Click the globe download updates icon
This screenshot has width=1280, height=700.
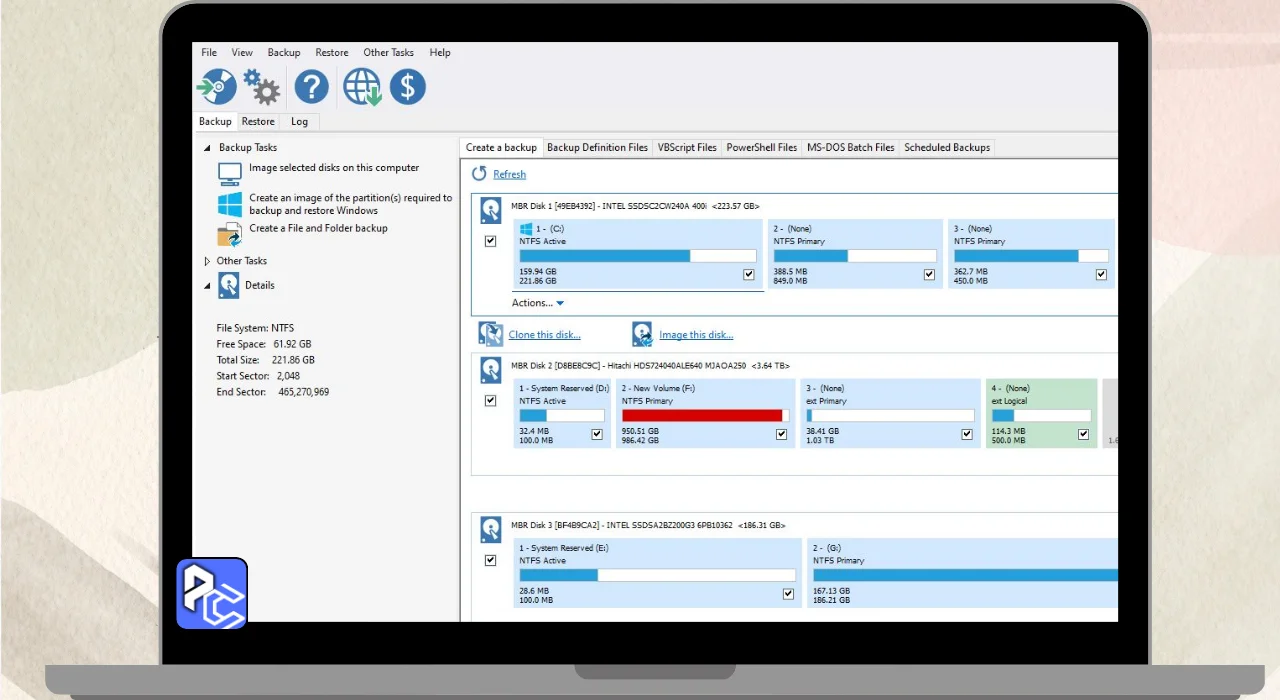click(x=362, y=87)
